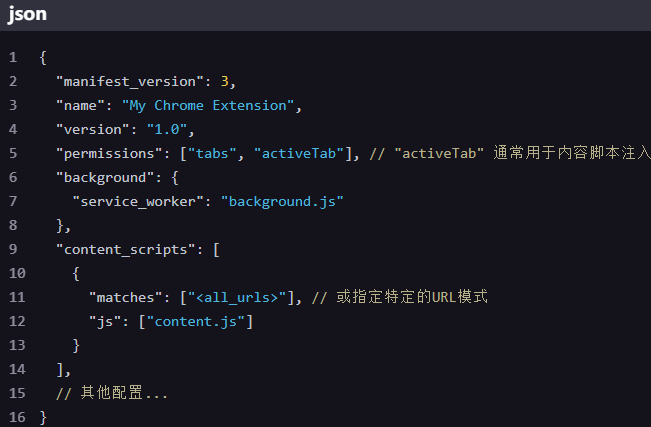This screenshot has width=651, height=427.
Task: Click the "My Chrome Extension" string value
Action: pyautogui.click(x=208, y=106)
